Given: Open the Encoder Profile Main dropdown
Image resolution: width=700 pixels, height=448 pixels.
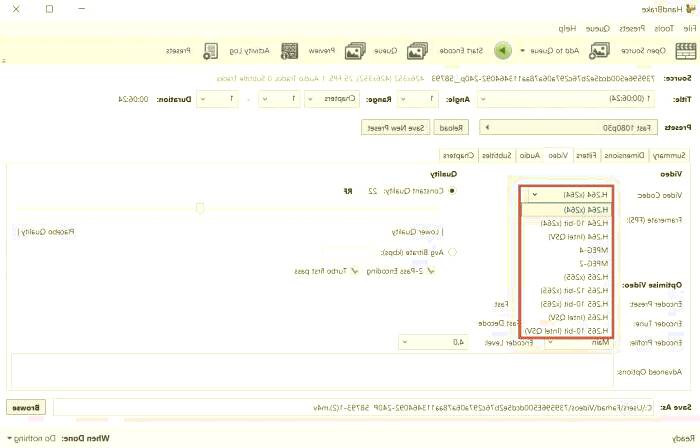Looking at the screenshot, I should 578,343.
